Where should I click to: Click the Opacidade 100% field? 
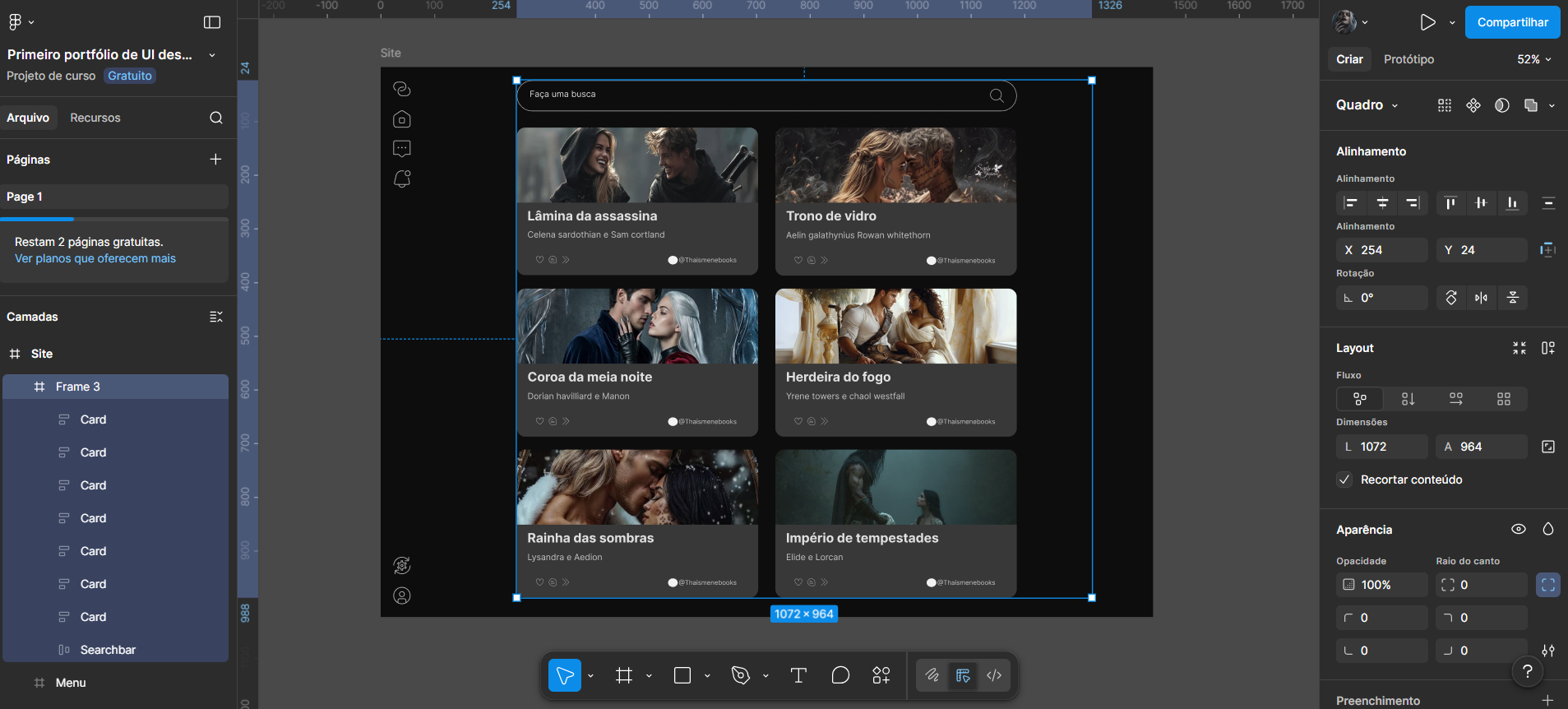(1383, 585)
